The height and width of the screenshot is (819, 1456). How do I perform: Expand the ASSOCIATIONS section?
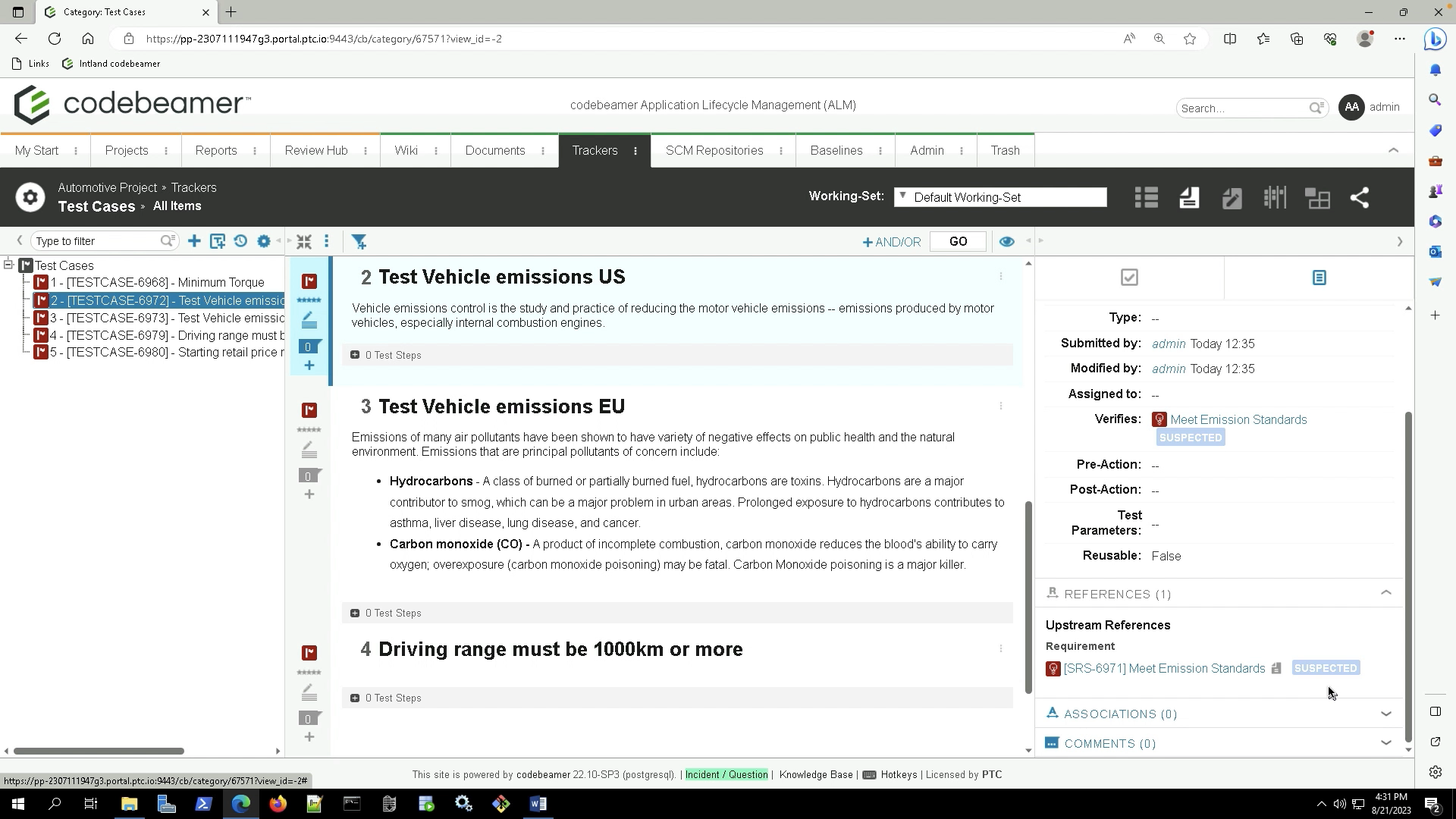[1385, 714]
